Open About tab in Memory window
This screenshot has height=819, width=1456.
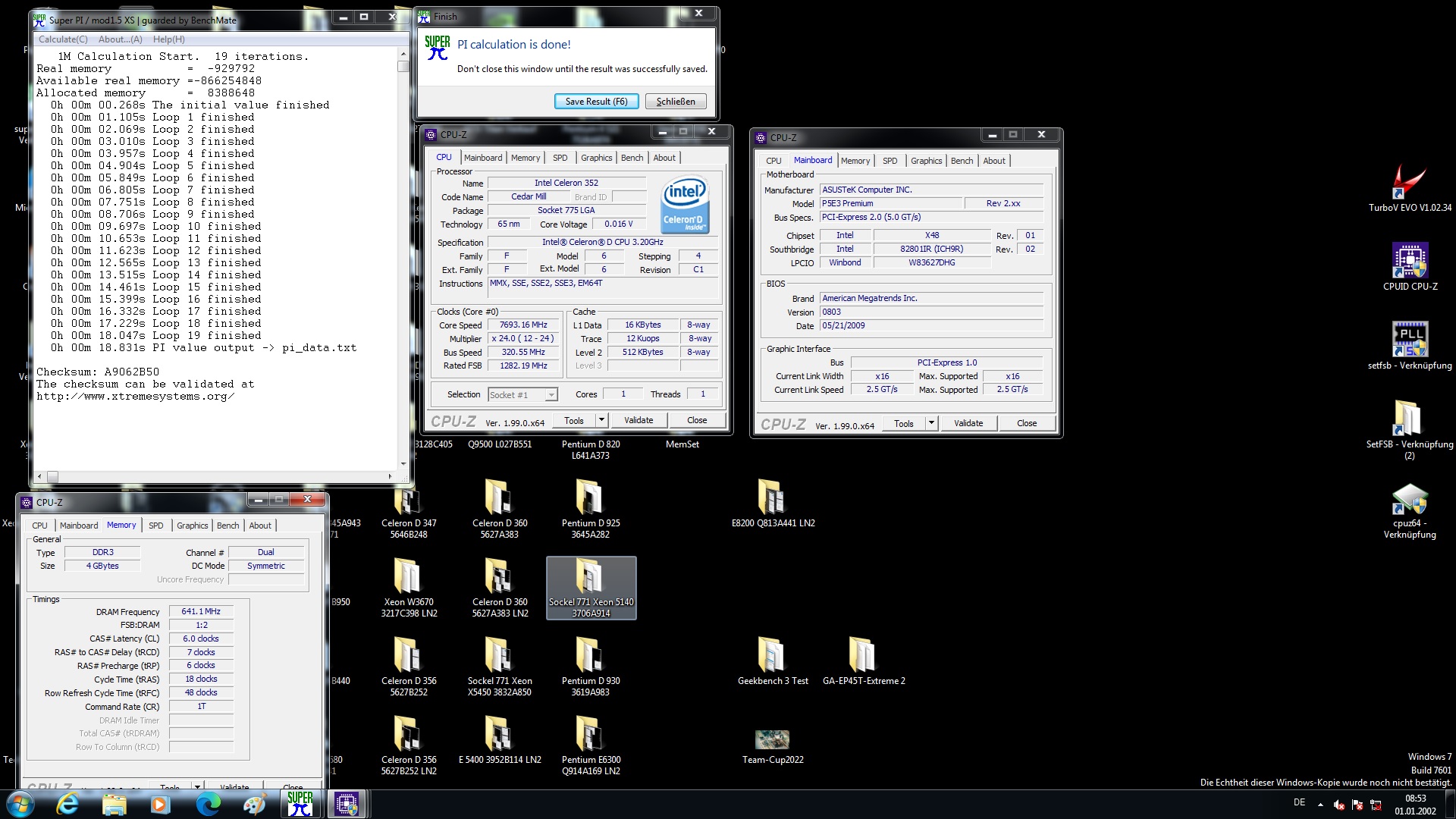point(260,526)
